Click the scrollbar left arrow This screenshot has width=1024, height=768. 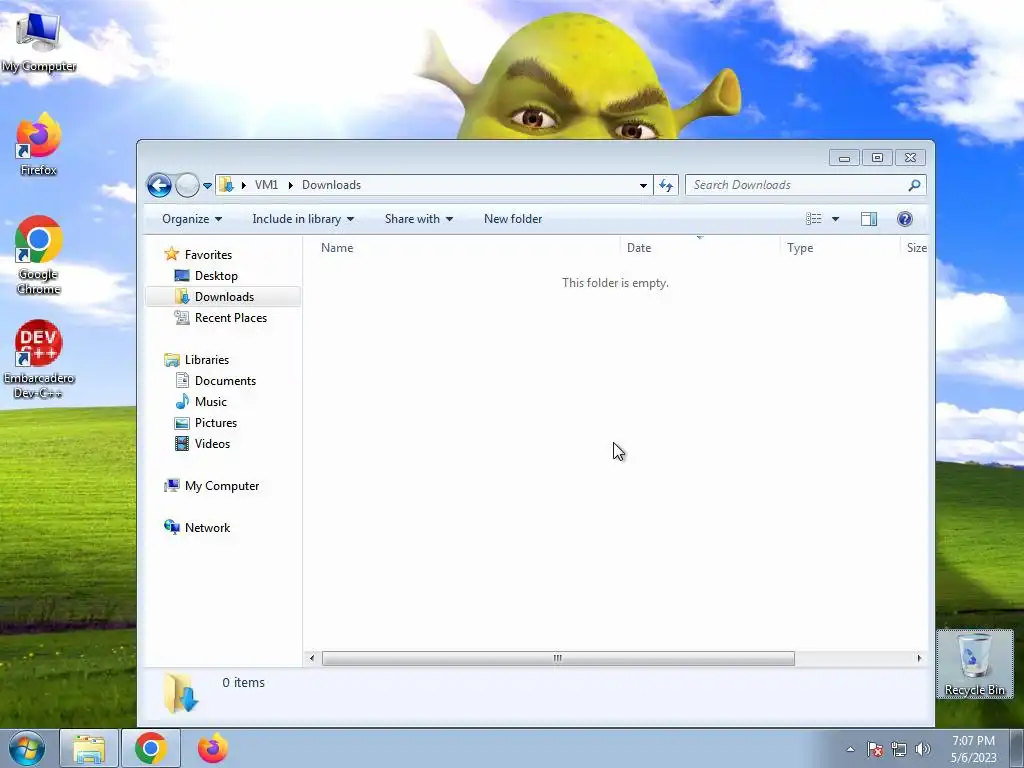pyautogui.click(x=312, y=658)
